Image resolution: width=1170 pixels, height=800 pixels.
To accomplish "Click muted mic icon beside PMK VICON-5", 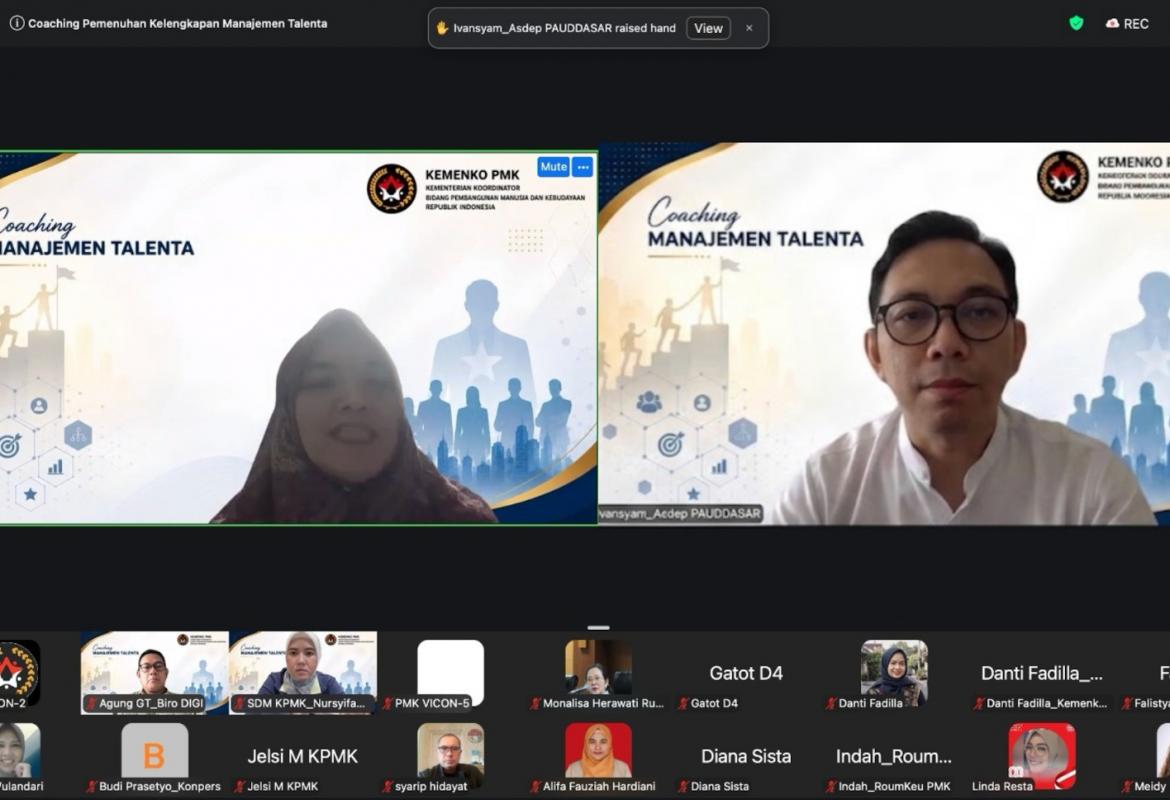I will tap(387, 703).
